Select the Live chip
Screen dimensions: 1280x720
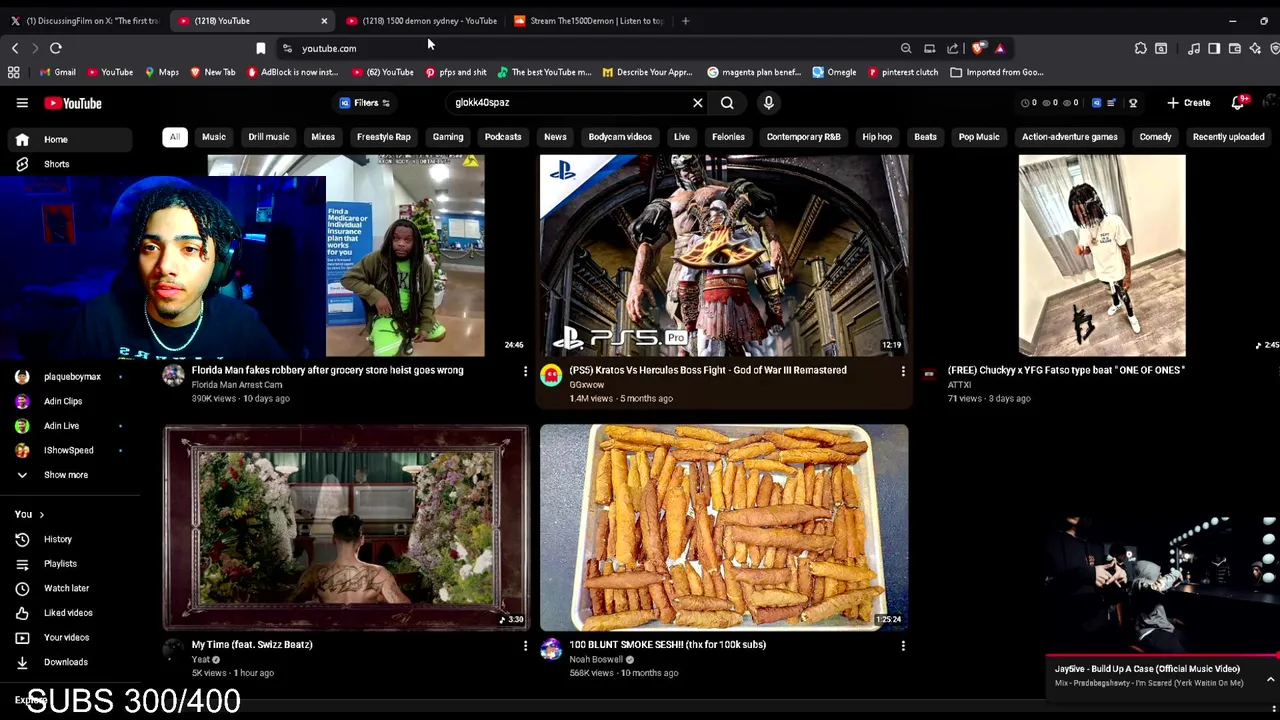coord(681,137)
